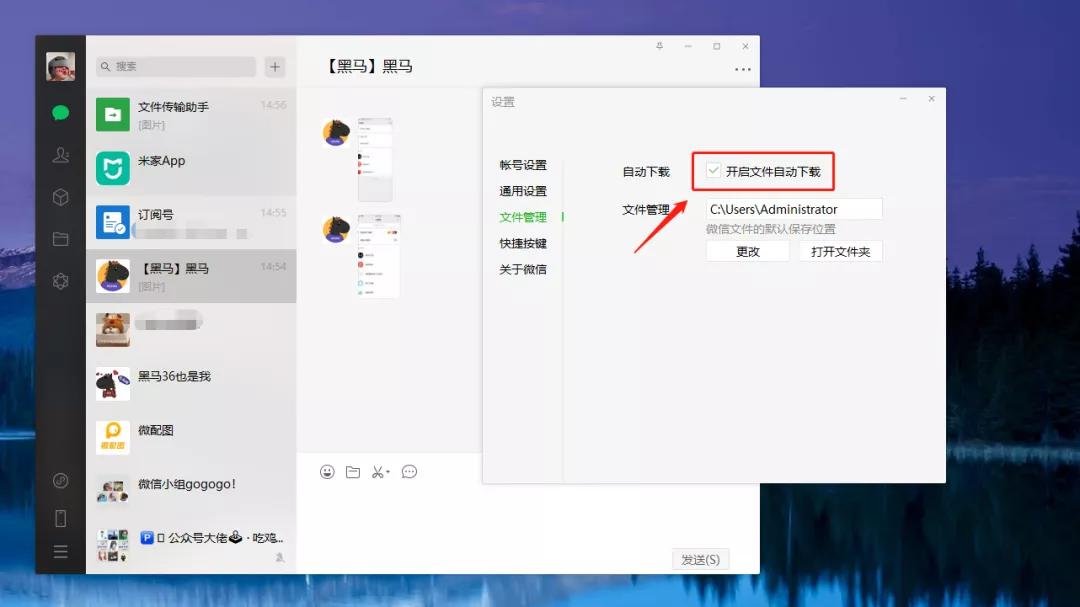The image size is (1080, 607).
Task: Toggle the Chats sidebar green bubble
Action: (60, 113)
